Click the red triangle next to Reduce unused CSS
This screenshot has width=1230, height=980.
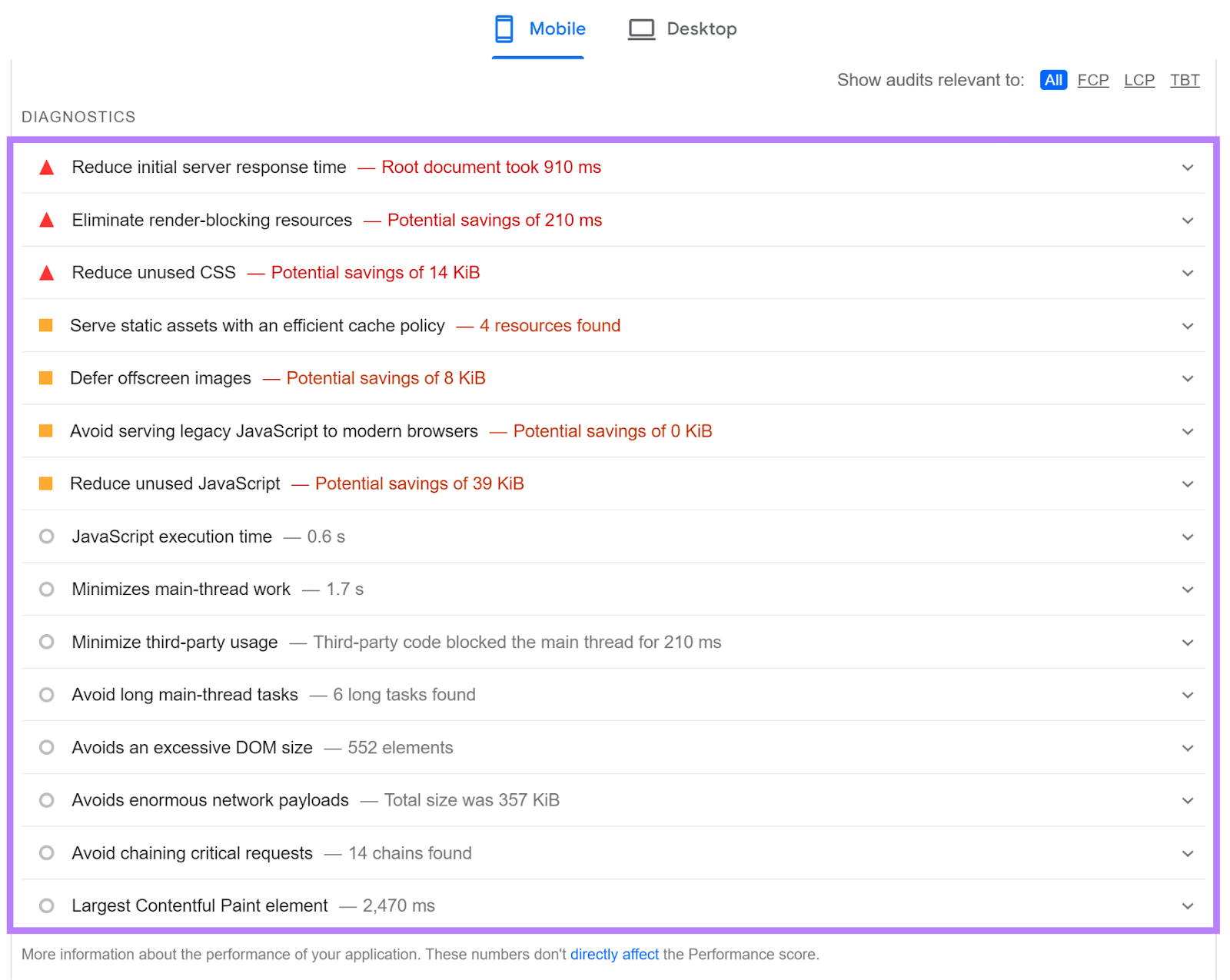(47, 273)
